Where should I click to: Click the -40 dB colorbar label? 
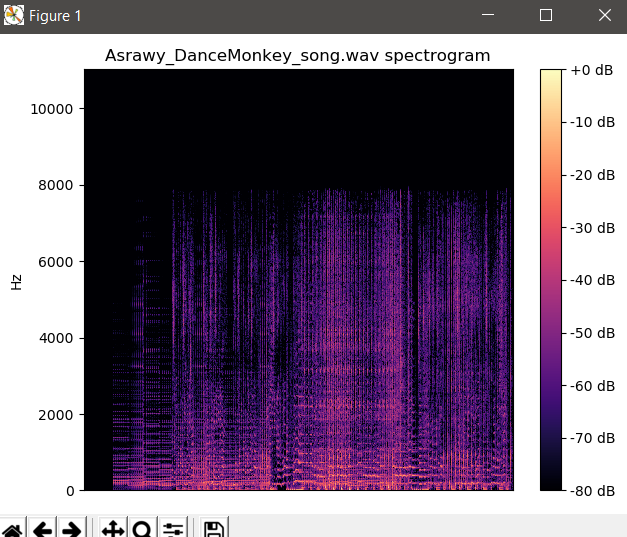click(x=592, y=280)
